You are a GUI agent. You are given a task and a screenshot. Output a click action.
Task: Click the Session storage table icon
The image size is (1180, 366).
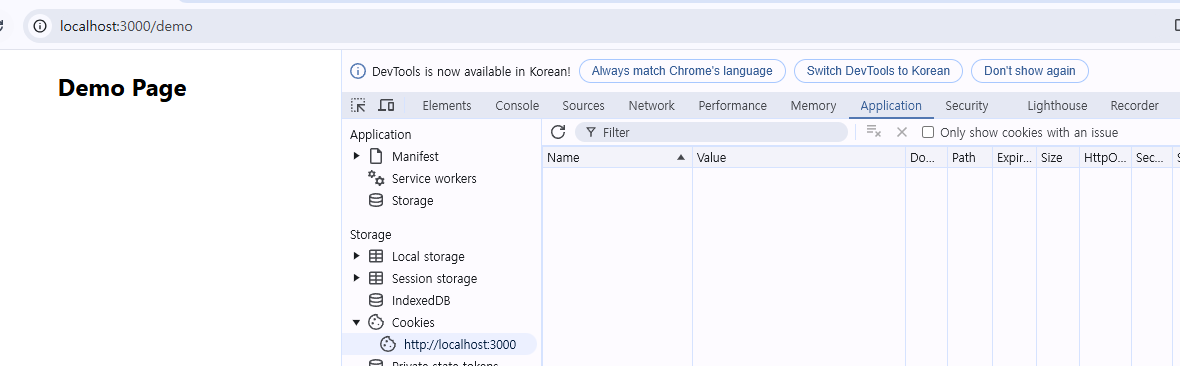tap(376, 279)
